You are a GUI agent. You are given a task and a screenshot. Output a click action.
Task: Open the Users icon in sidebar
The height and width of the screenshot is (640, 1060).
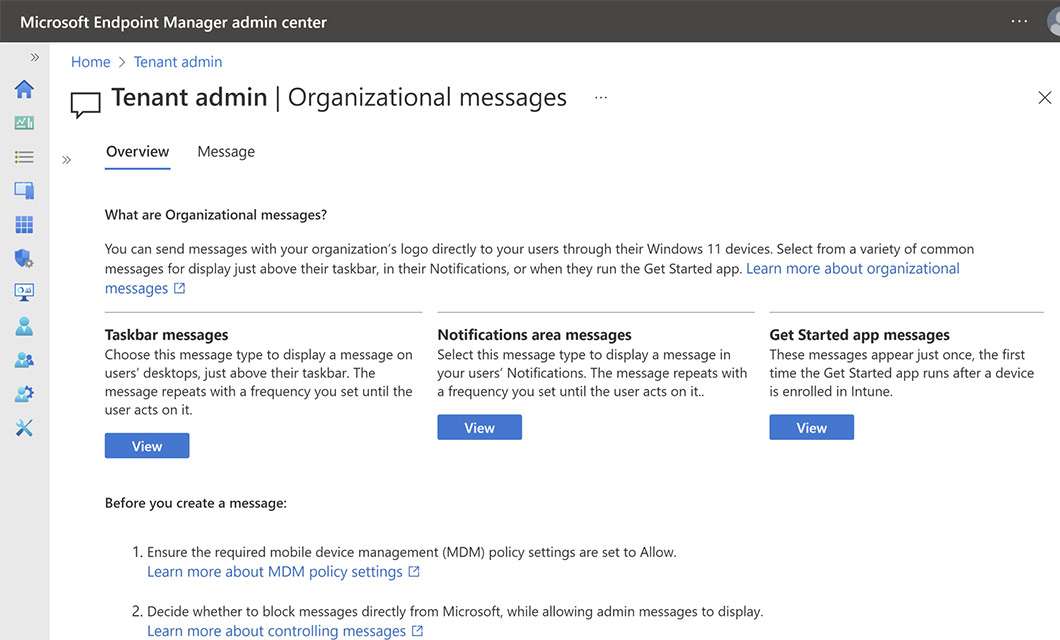[24, 326]
